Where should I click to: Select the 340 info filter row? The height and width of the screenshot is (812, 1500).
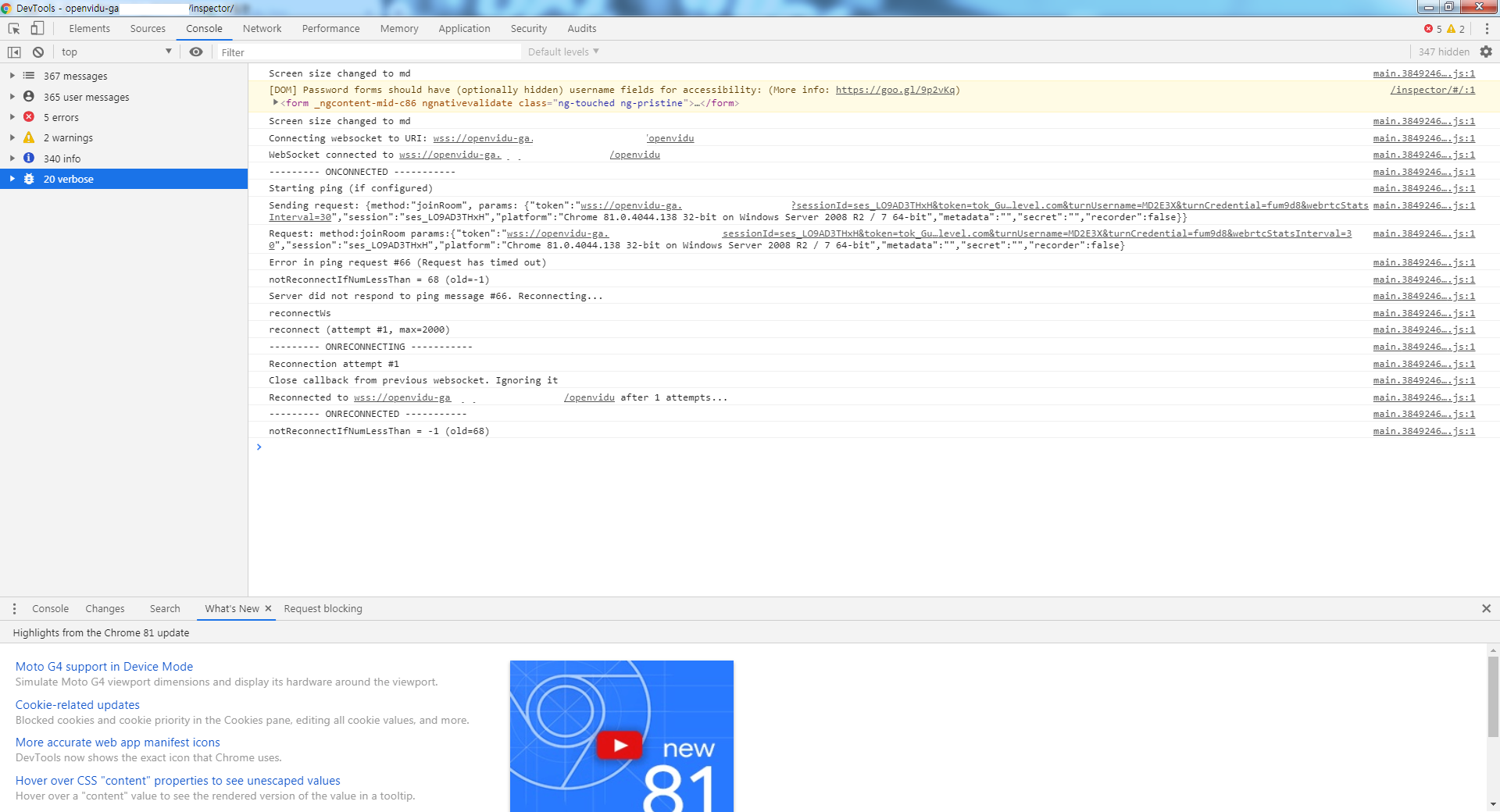point(123,158)
